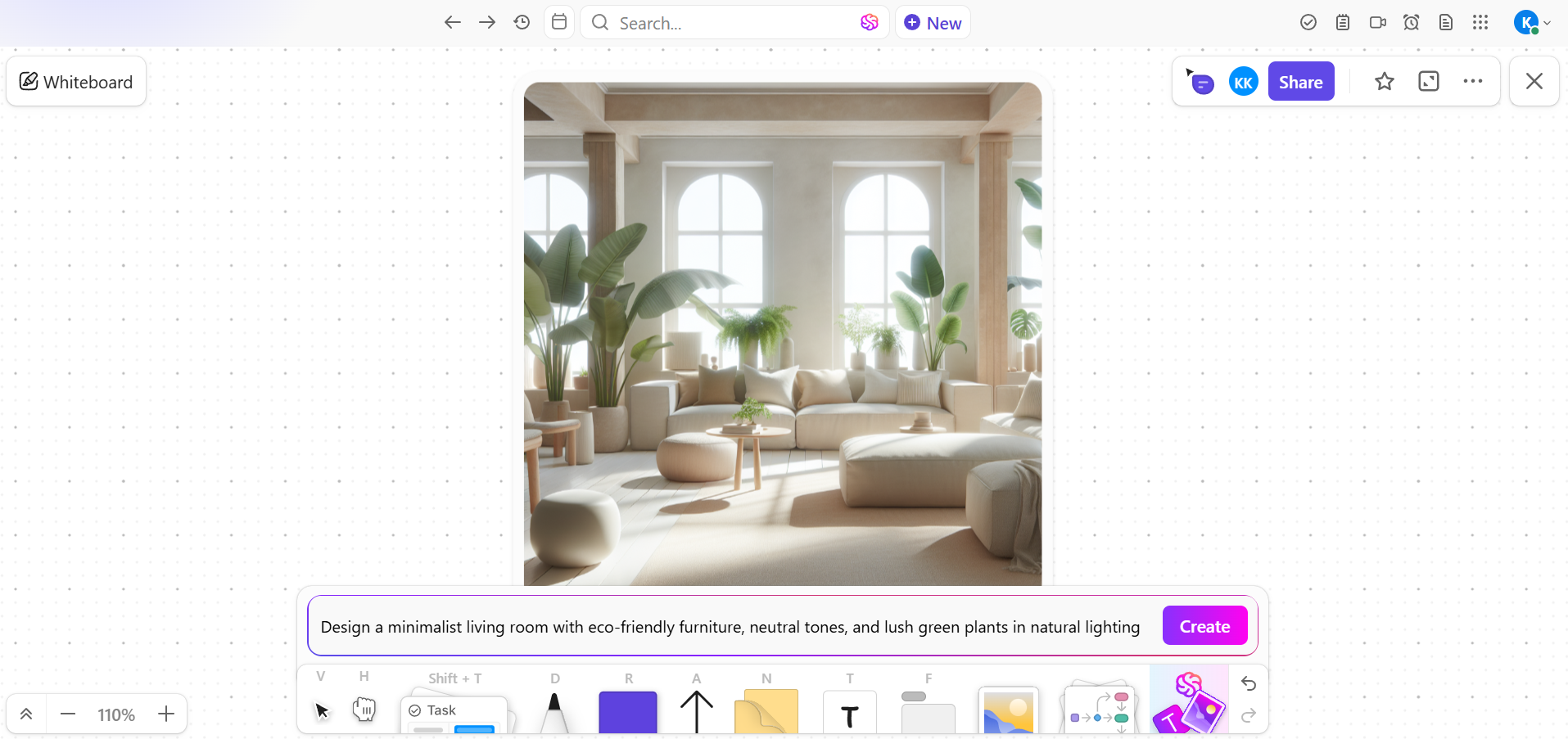The image size is (1568, 739).
Task: Click the Undo arrow
Action: pyautogui.click(x=1248, y=684)
